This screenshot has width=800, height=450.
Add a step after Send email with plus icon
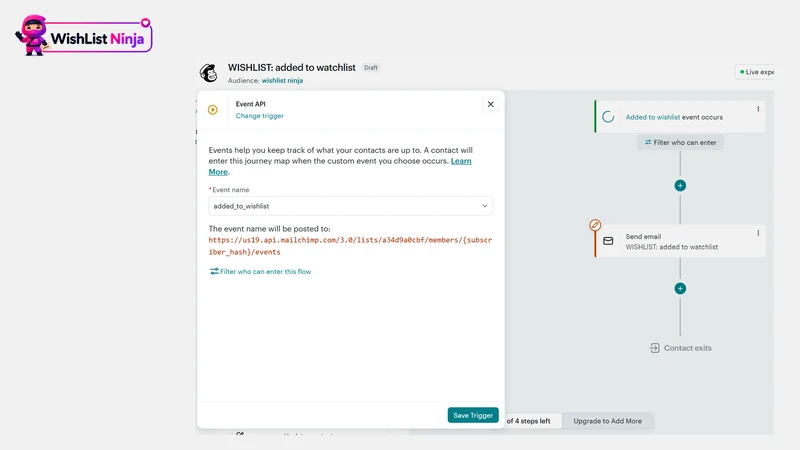click(680, 289)
